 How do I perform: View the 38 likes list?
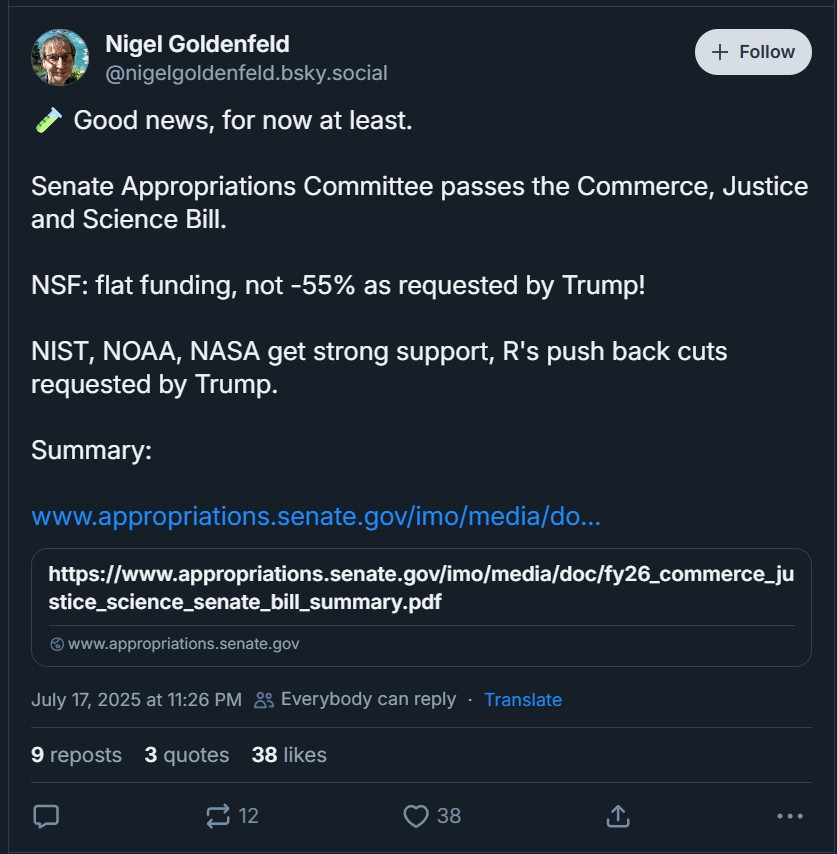click(289, 755)
